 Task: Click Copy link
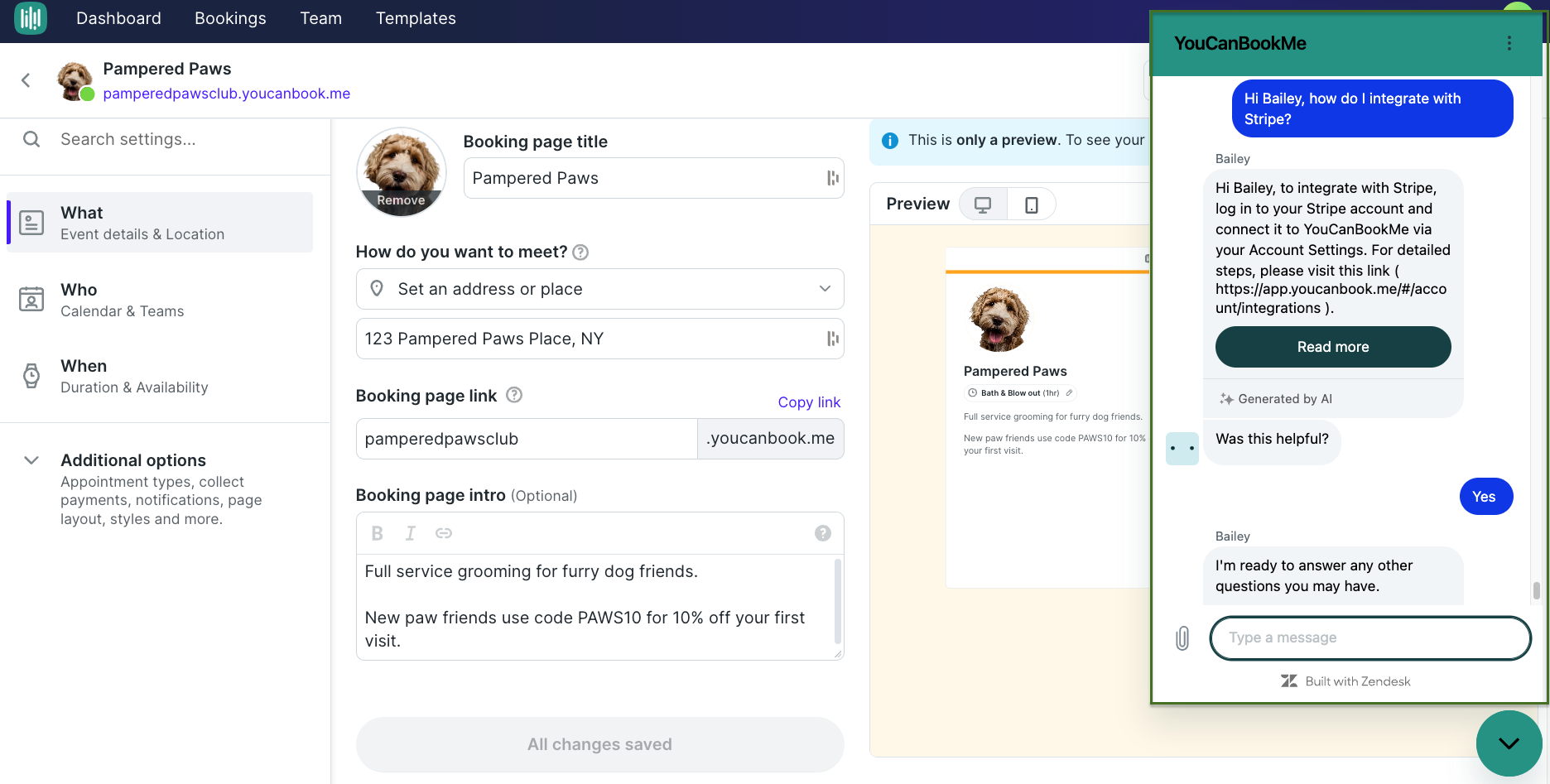click(809, 402)
